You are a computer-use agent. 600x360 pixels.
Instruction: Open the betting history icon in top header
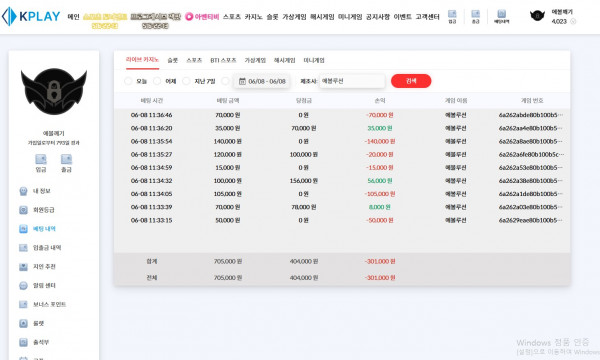[501, 17]
